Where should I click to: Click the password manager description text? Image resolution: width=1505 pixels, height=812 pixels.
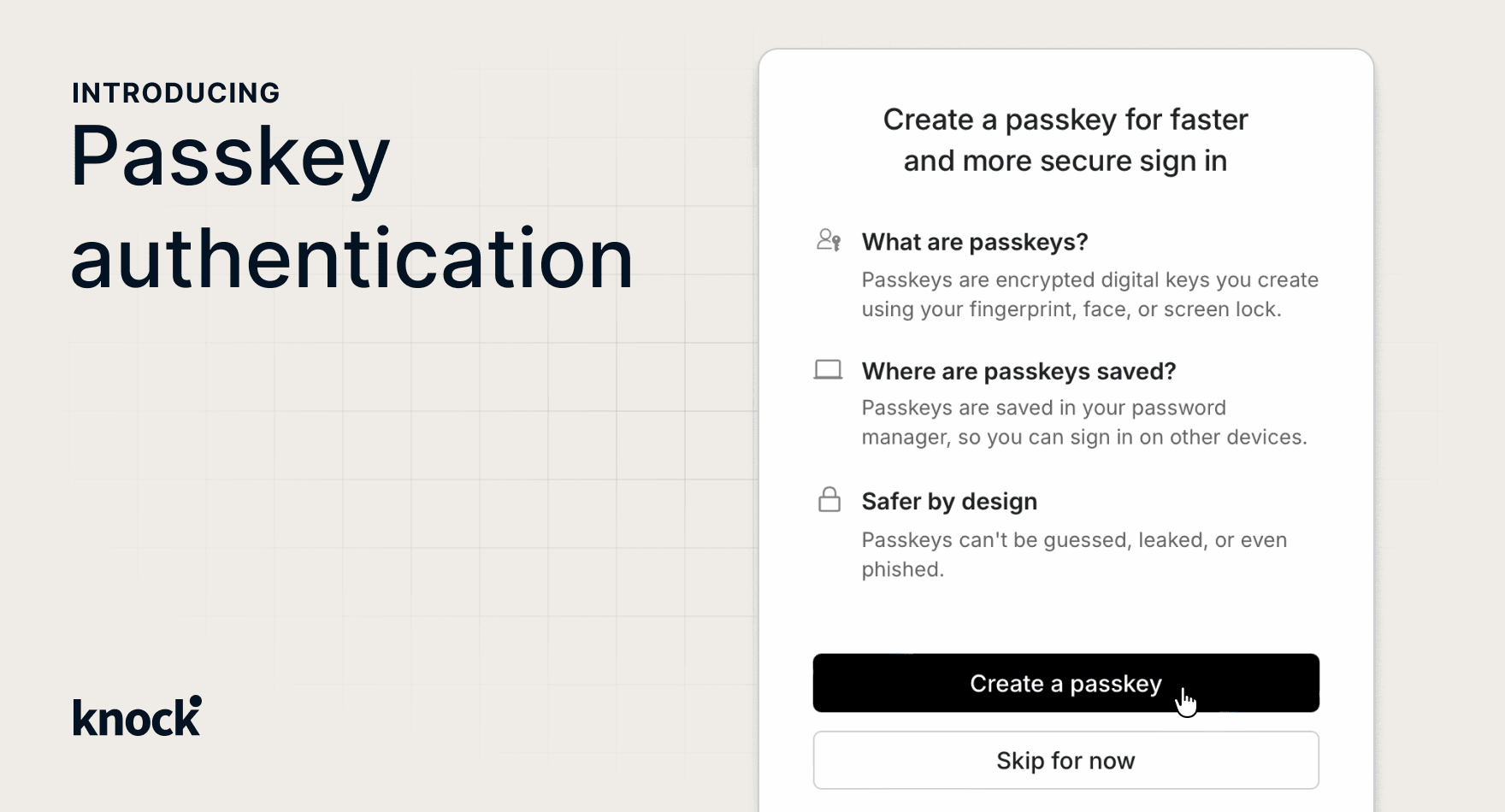pos(1084,422)
